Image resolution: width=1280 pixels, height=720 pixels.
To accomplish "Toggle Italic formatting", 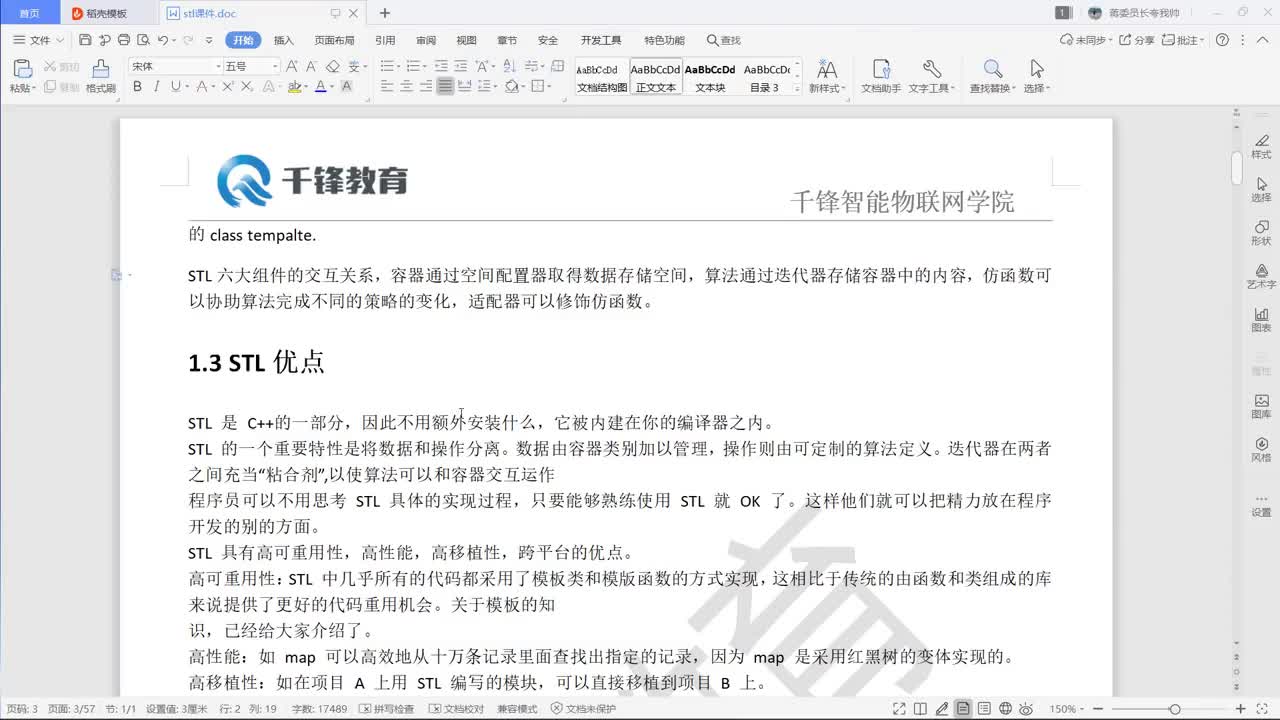I will (156, 87).
